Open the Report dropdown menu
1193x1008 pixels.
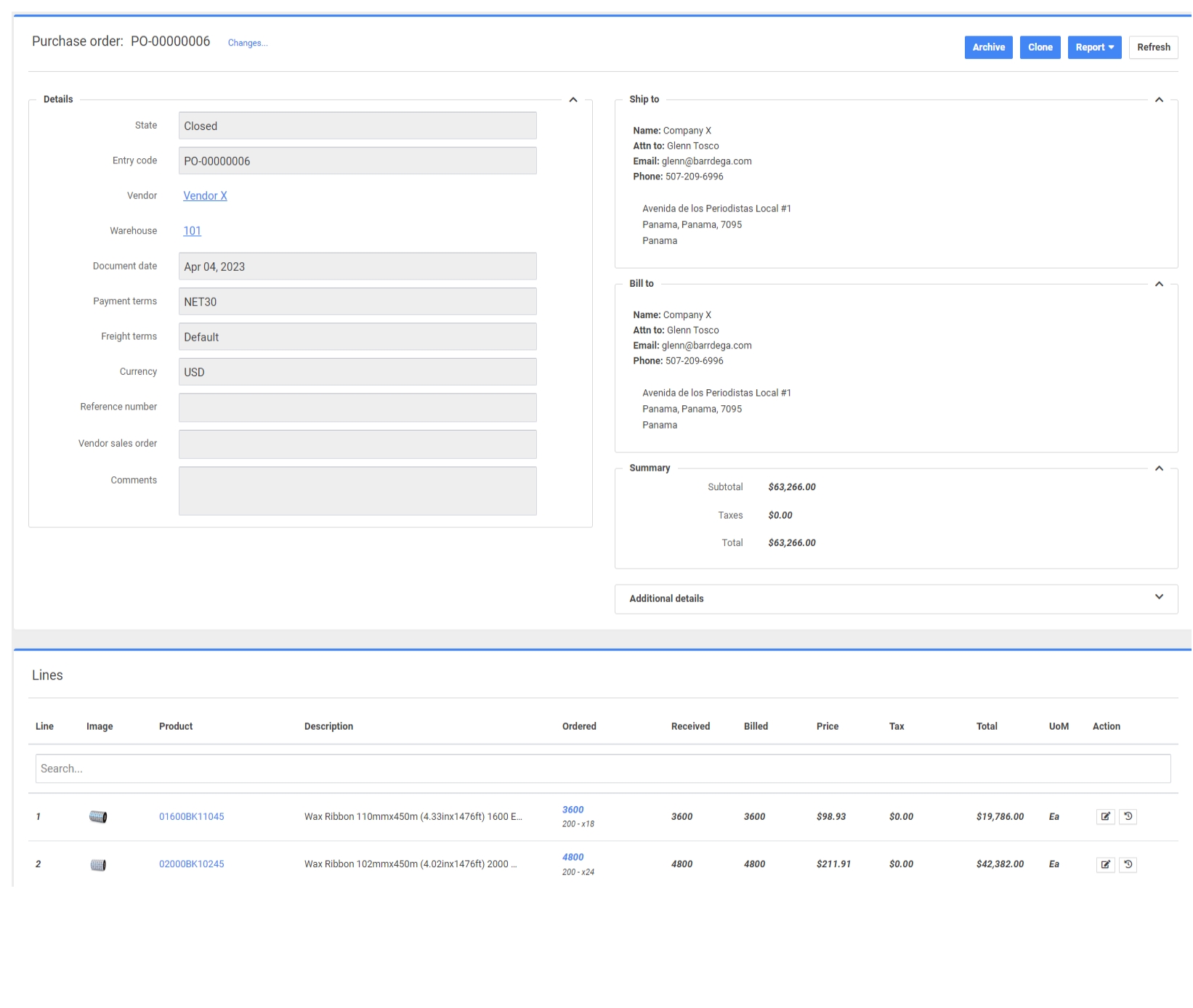click(x=1094, y=47)
